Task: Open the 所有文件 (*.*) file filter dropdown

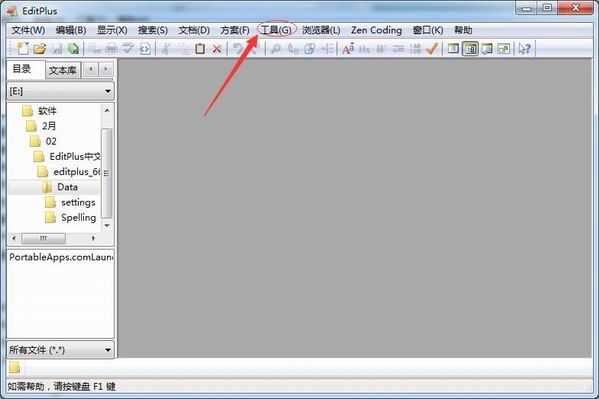Action: pos(60,350)
